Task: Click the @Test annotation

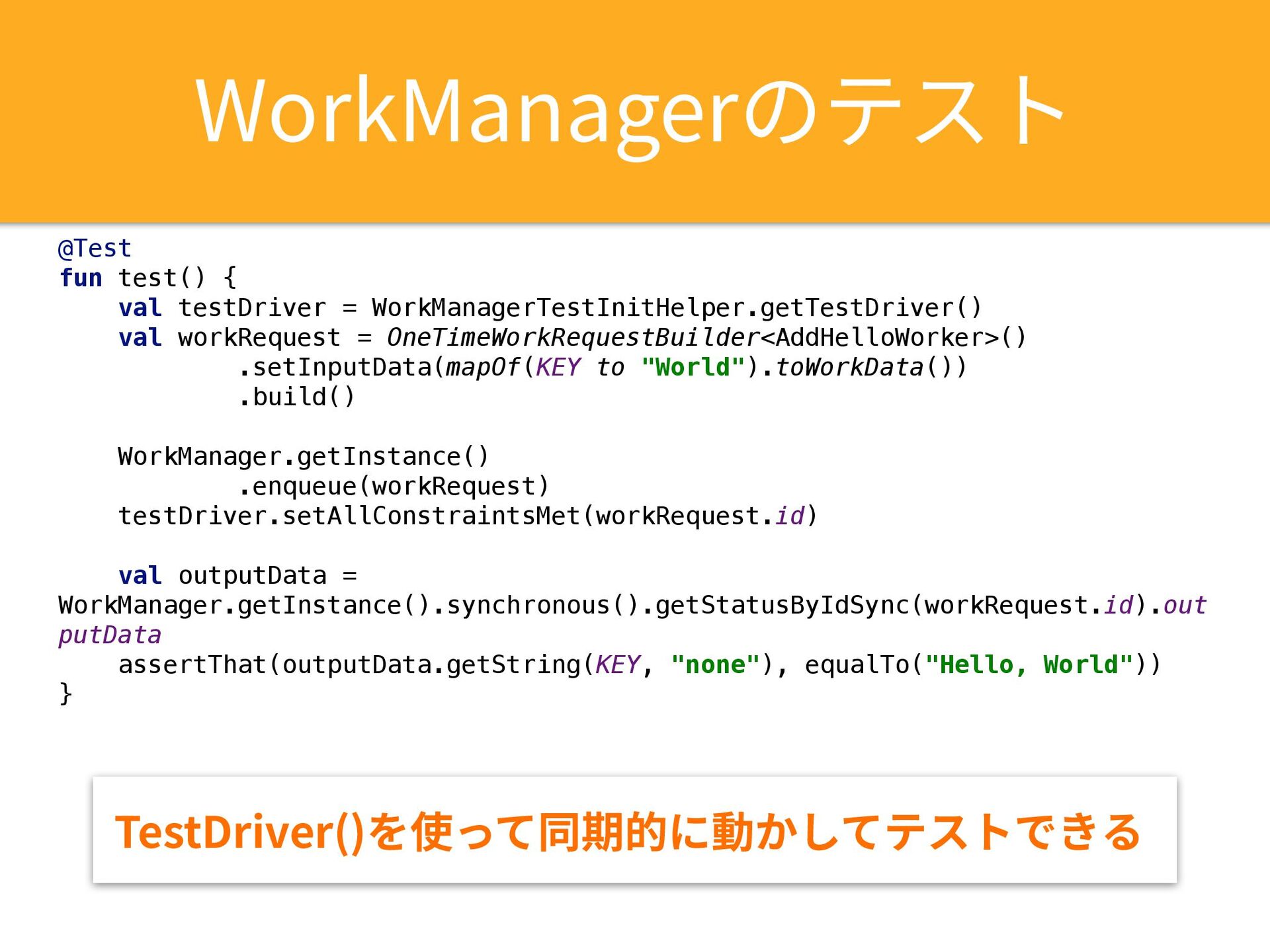Action: coord(95,249)
